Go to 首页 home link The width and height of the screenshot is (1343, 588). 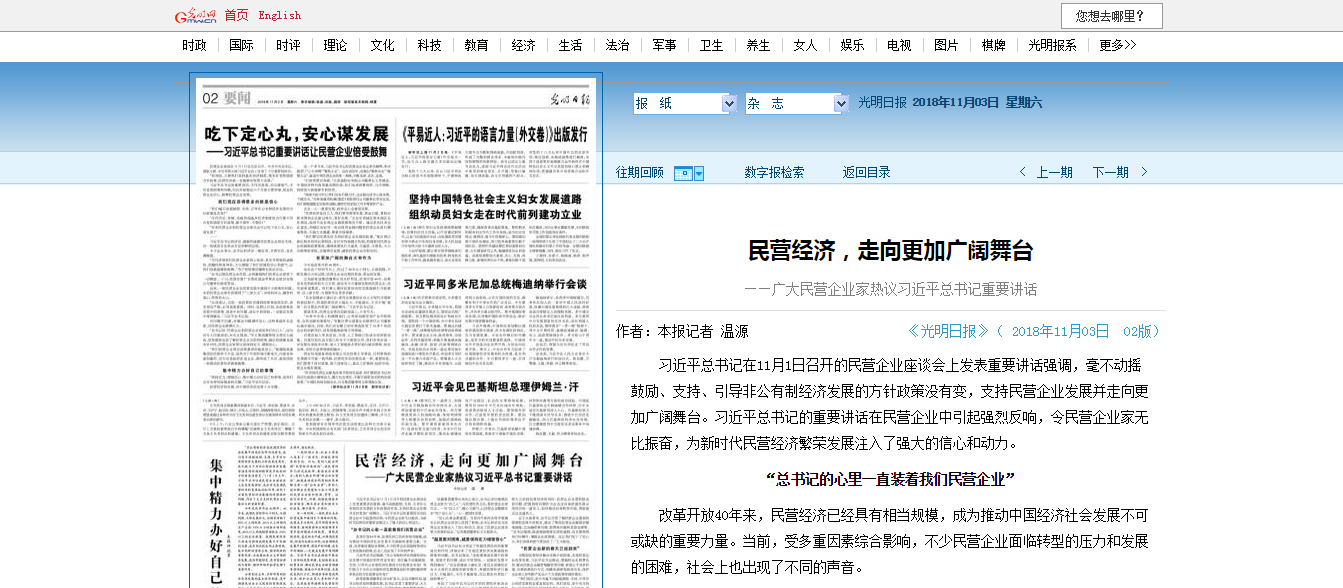coord(237,15)
